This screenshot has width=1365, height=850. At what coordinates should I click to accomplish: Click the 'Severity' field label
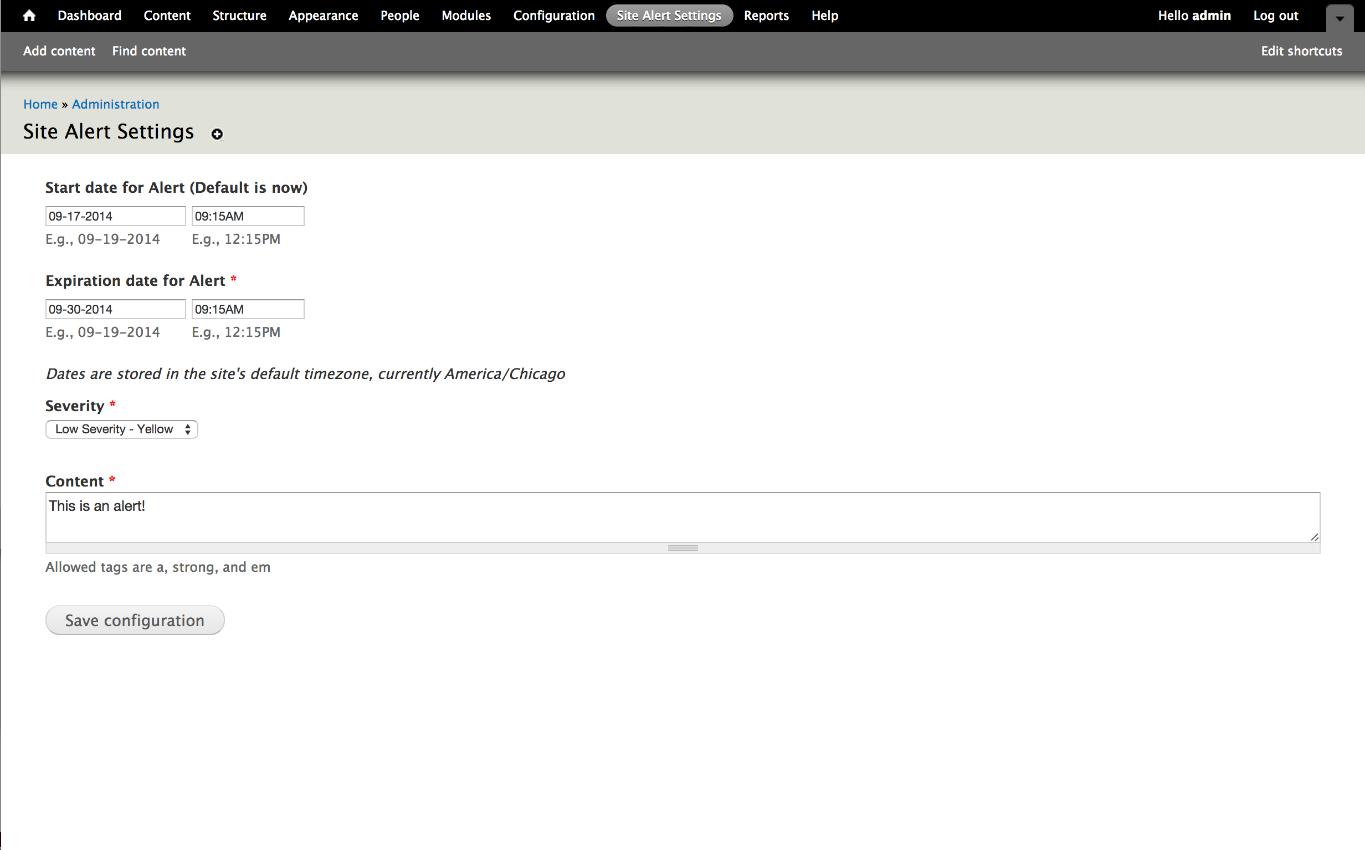pos(75,406)
